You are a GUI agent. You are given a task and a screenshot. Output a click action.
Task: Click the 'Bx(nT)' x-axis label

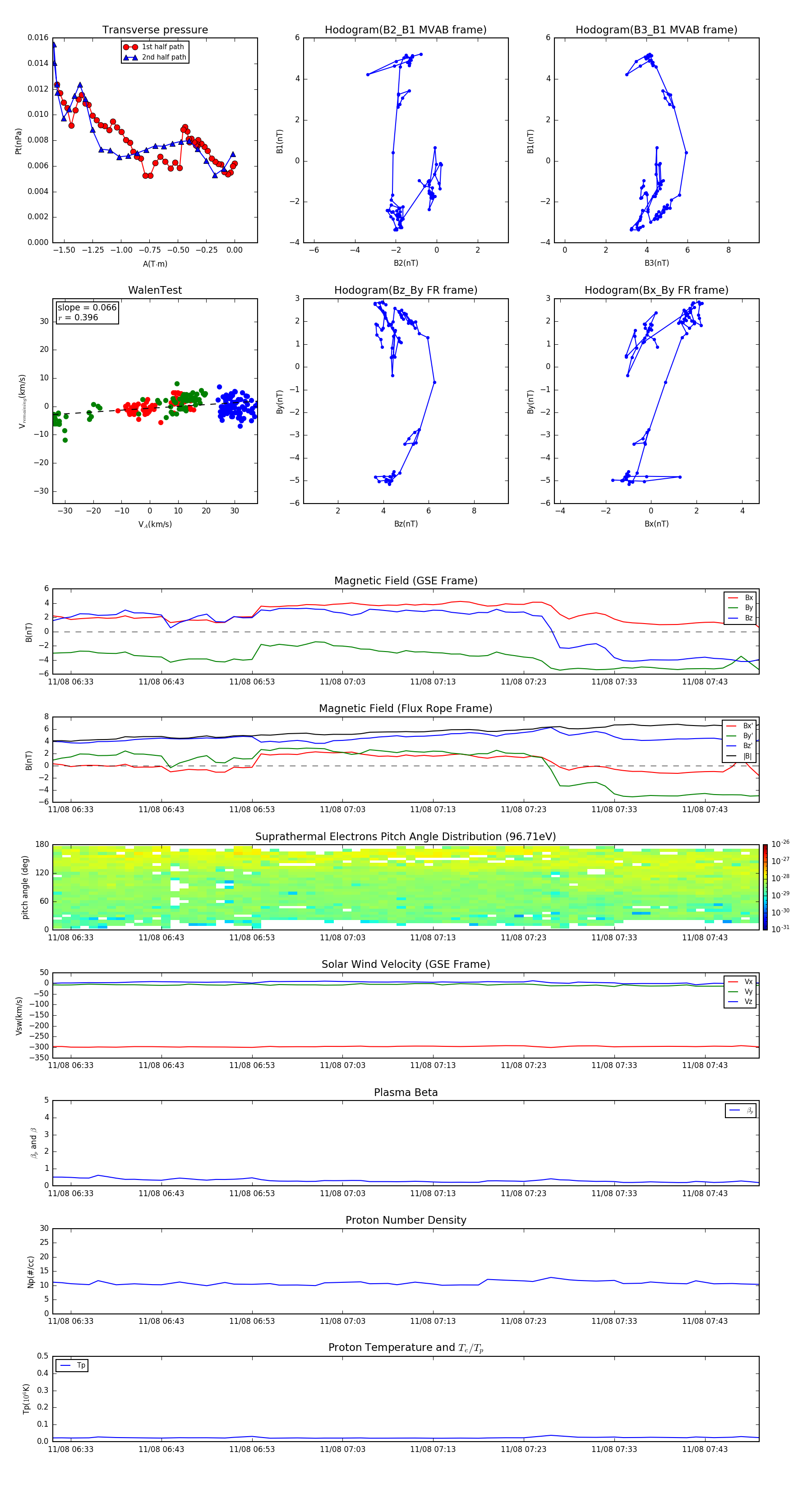[656, 524]
